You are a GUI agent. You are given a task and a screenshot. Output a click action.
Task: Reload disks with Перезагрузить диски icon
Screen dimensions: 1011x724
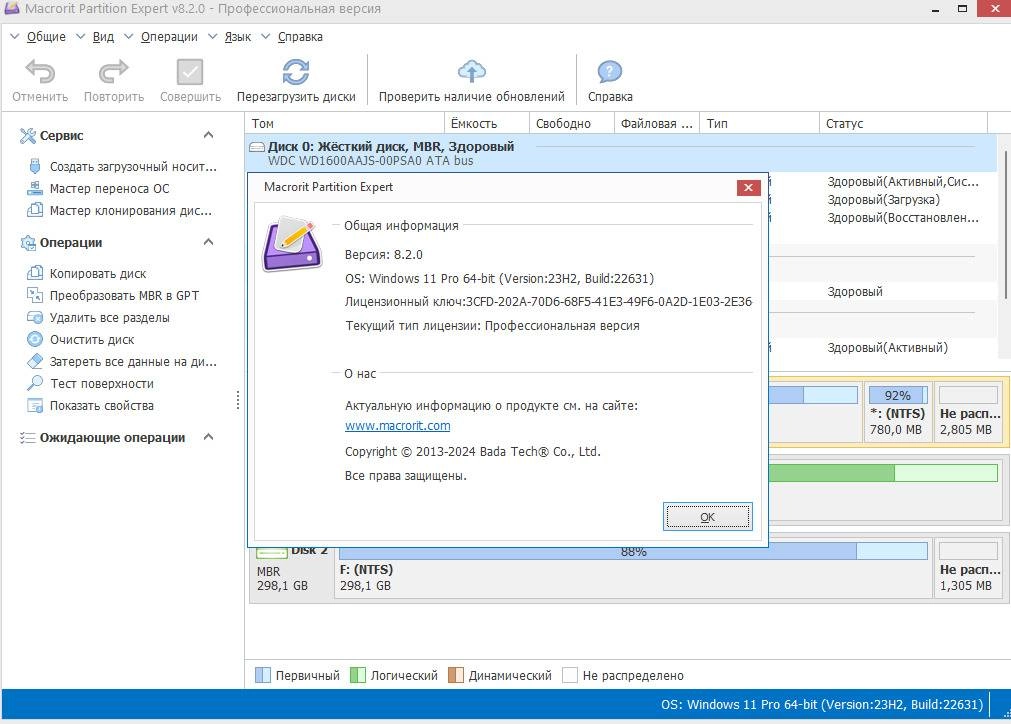pos(296,72)
